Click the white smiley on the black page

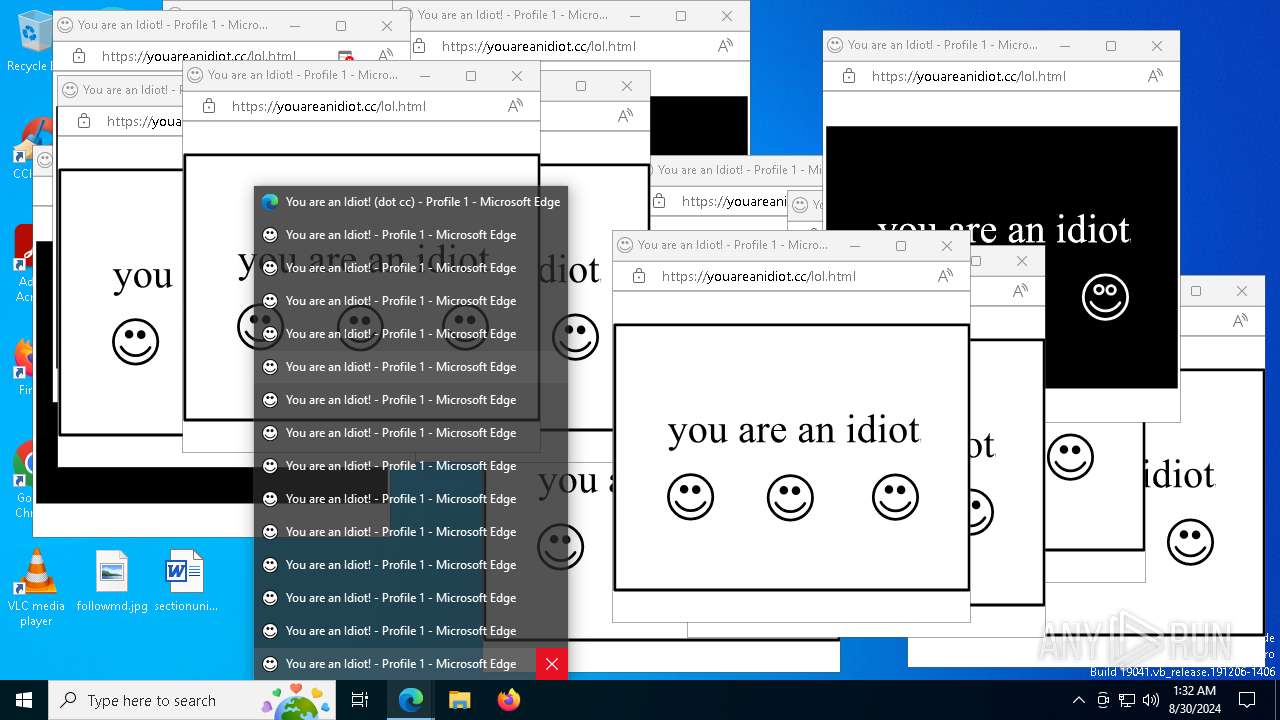click(1105, 297)
